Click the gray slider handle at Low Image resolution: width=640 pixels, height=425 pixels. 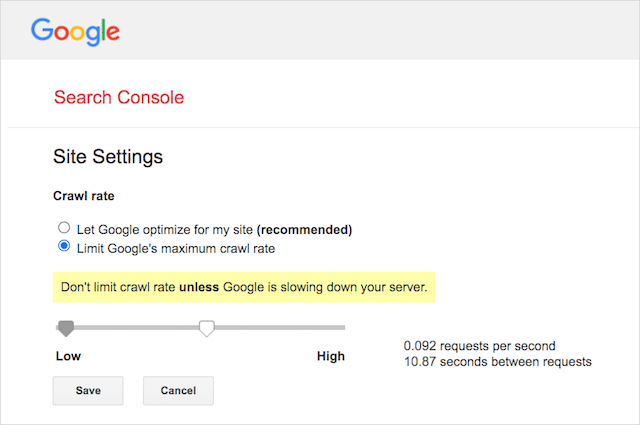66,328
